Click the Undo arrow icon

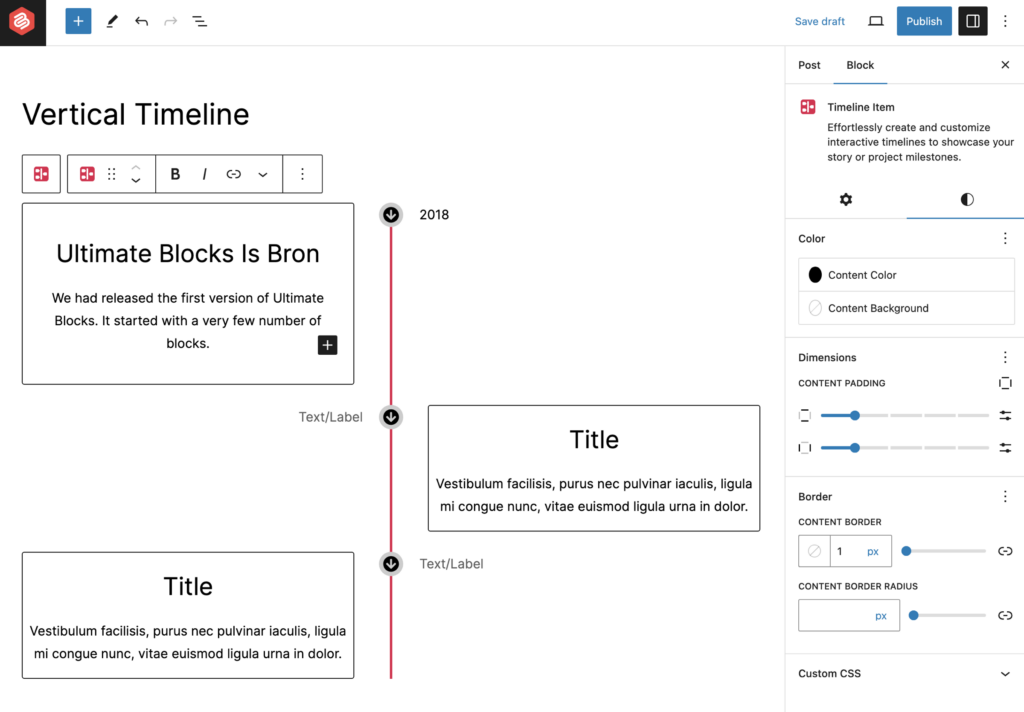140,21
